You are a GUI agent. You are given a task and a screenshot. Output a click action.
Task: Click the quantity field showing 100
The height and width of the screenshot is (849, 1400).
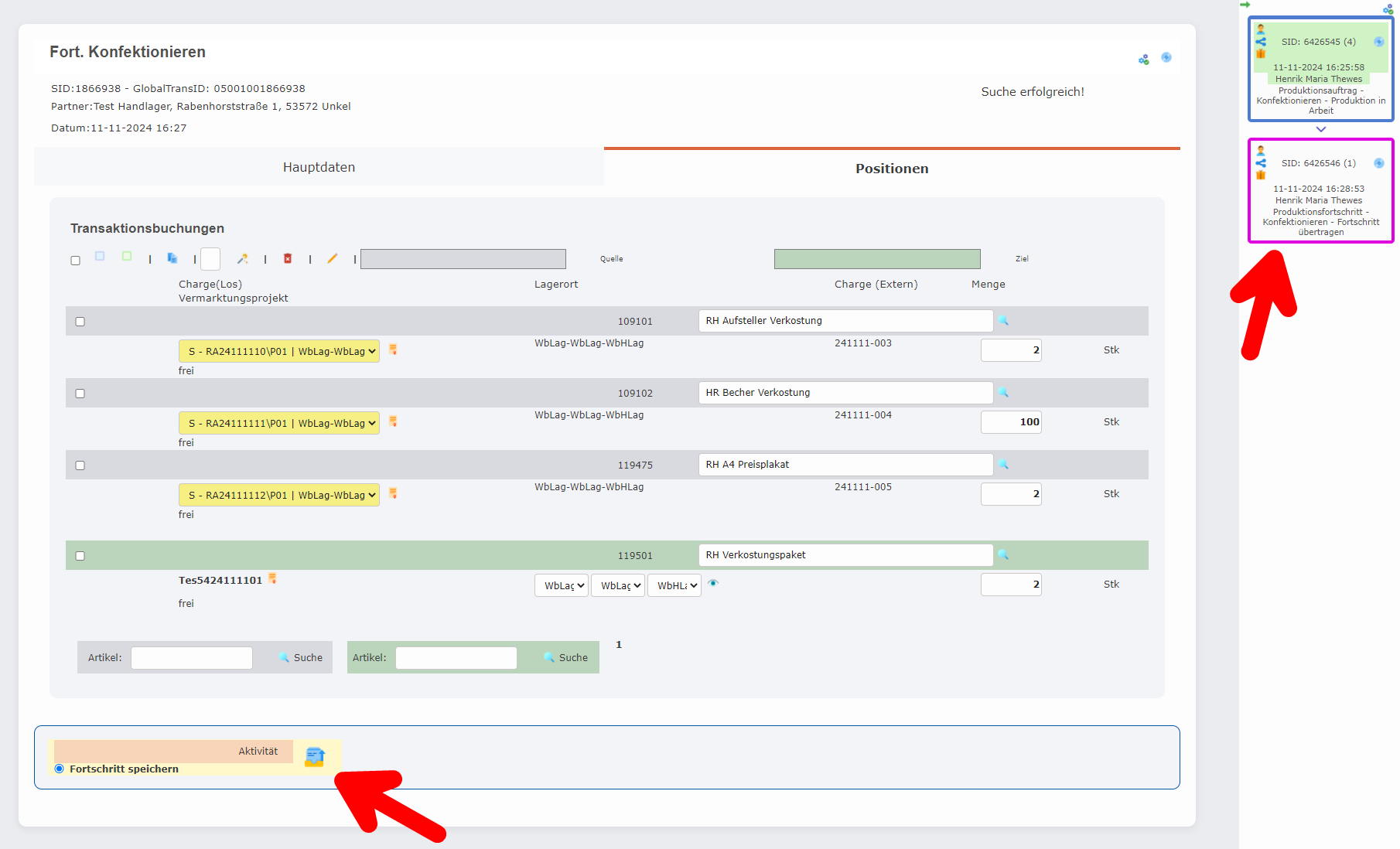pos(1011,422)
